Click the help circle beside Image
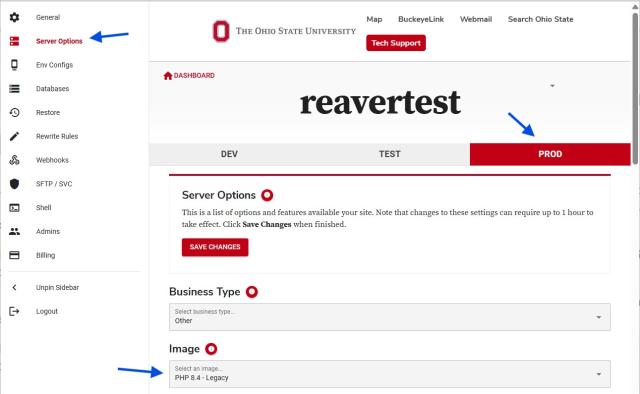The width and height of the screenshot is (640, 394). point(211,349)
